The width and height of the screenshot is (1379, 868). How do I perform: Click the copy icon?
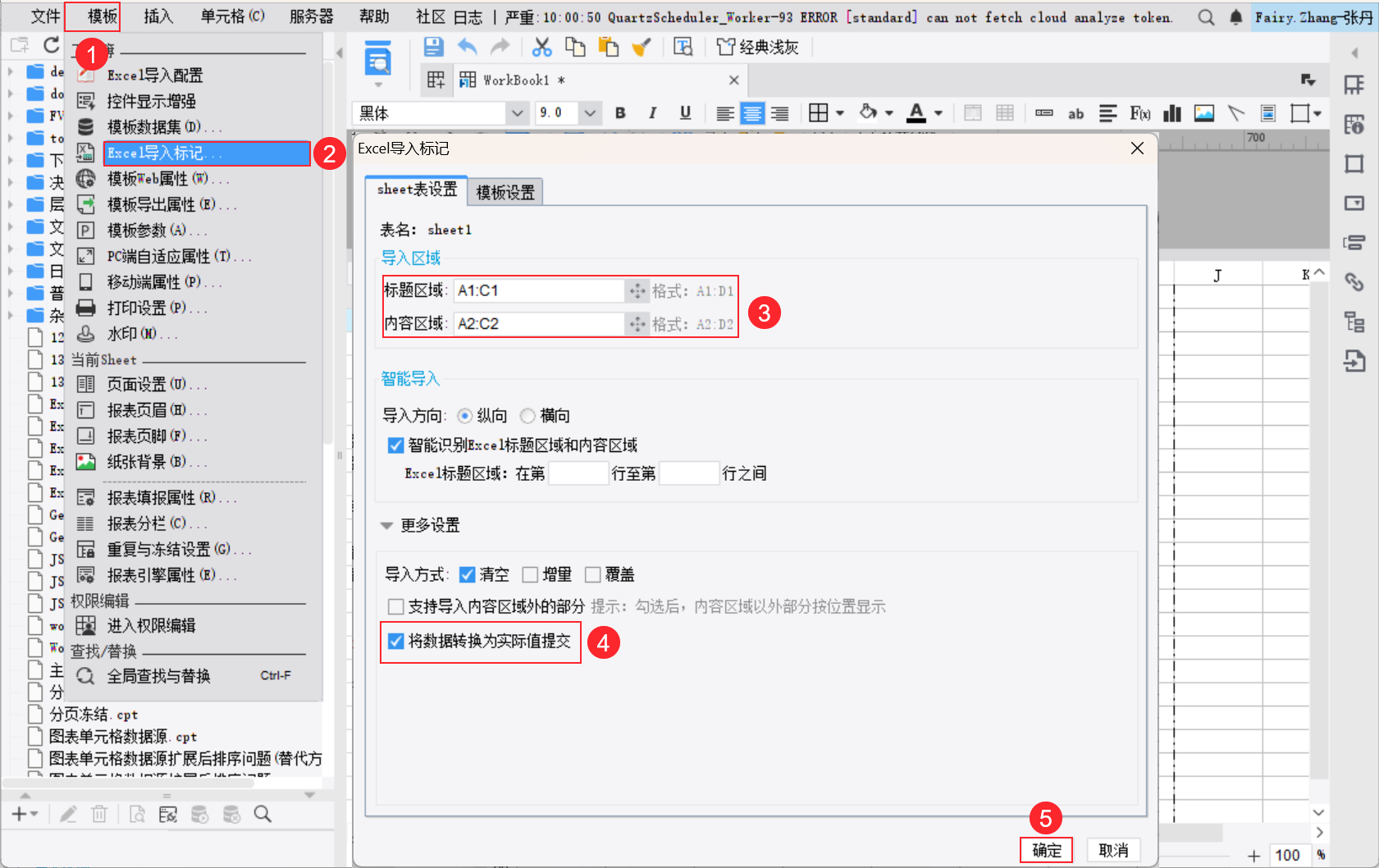coord(575,47)
